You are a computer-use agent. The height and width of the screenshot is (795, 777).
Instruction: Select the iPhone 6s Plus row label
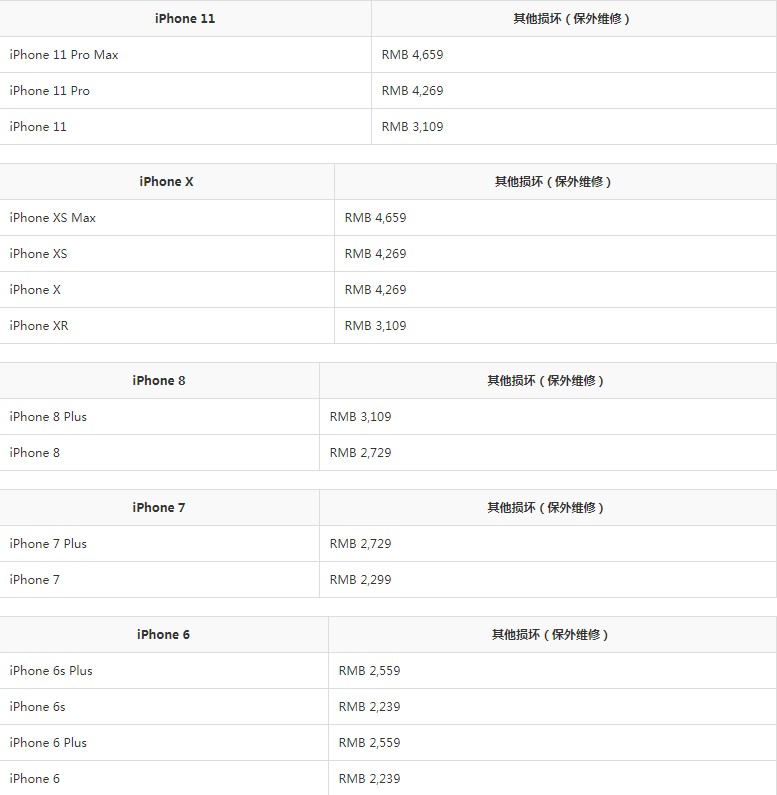tap(51, 671)
